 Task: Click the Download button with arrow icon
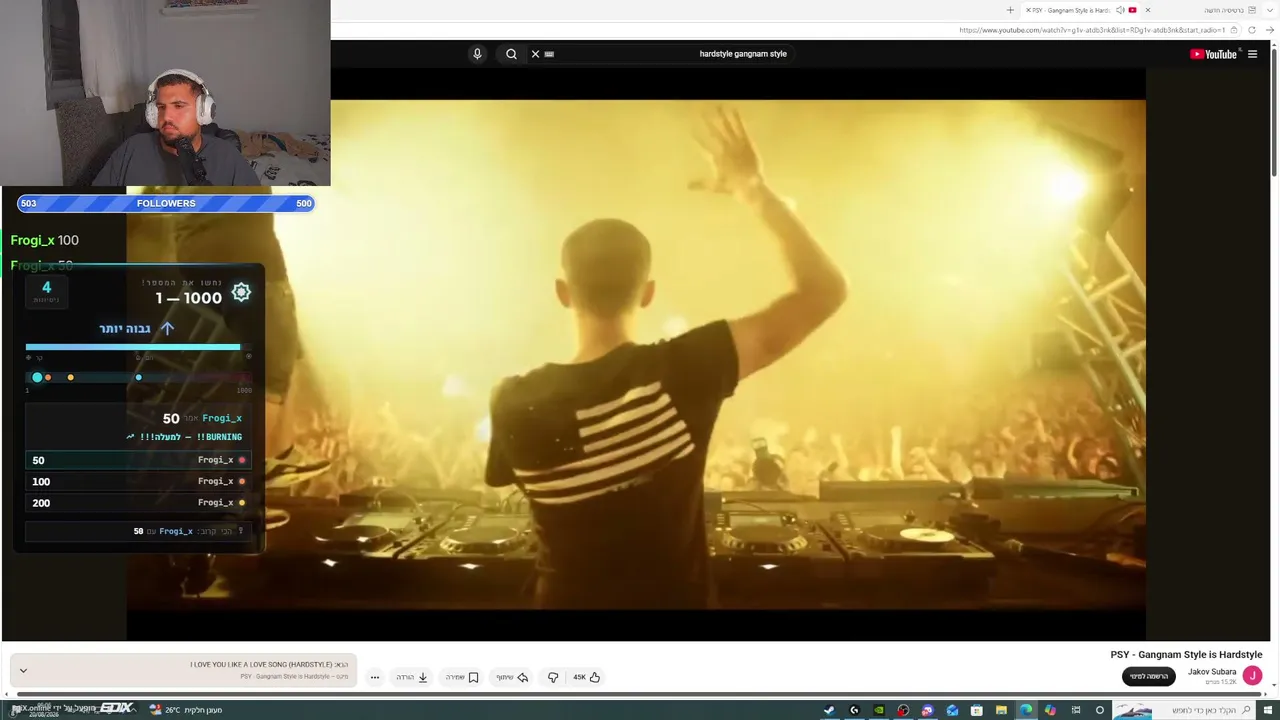(x=412, y=677)
